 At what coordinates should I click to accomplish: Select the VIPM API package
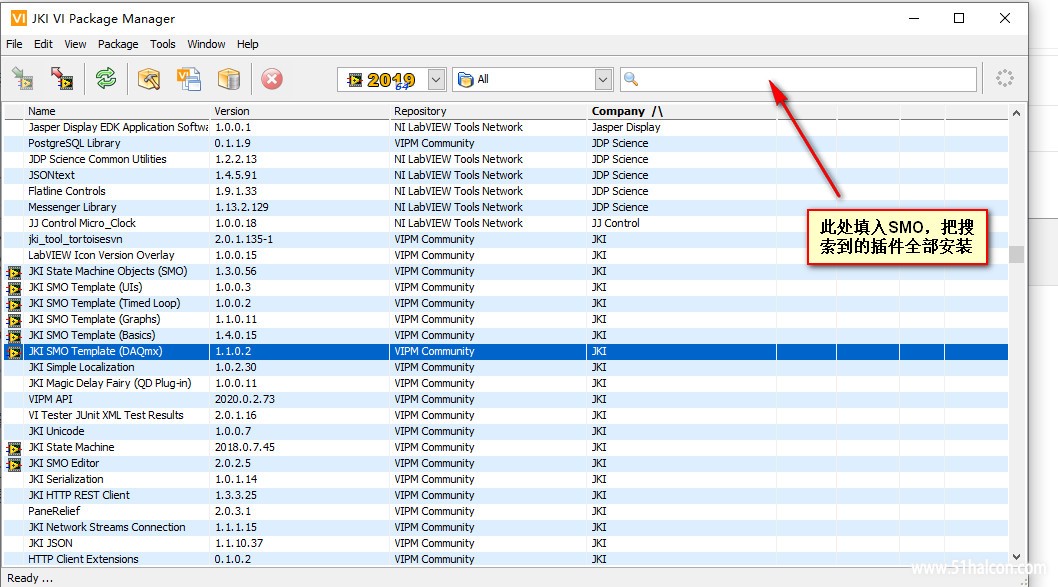click(506, 399)
